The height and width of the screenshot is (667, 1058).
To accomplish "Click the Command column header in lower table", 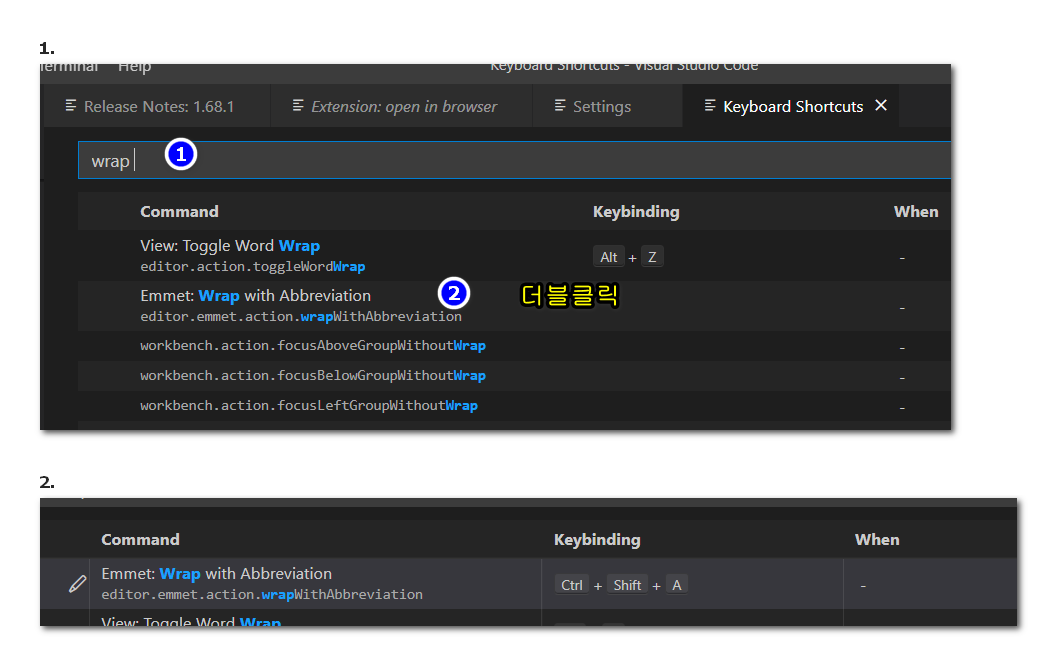I will pos(140,540).
